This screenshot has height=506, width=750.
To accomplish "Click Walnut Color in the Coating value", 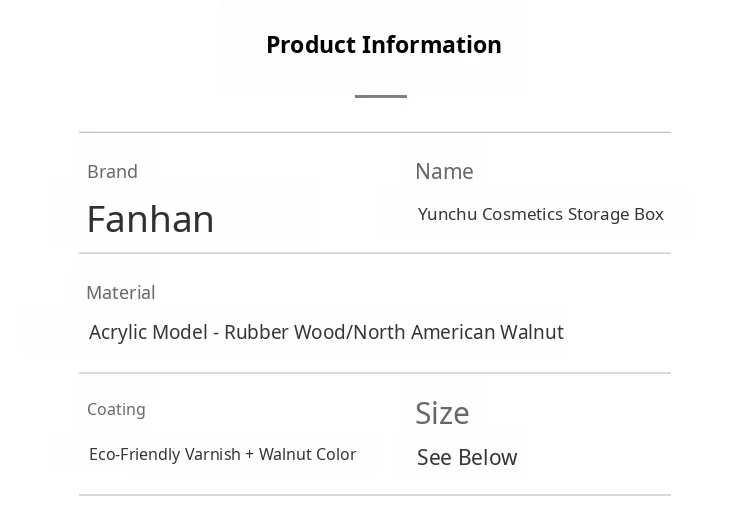I will (x=308, y=454).
